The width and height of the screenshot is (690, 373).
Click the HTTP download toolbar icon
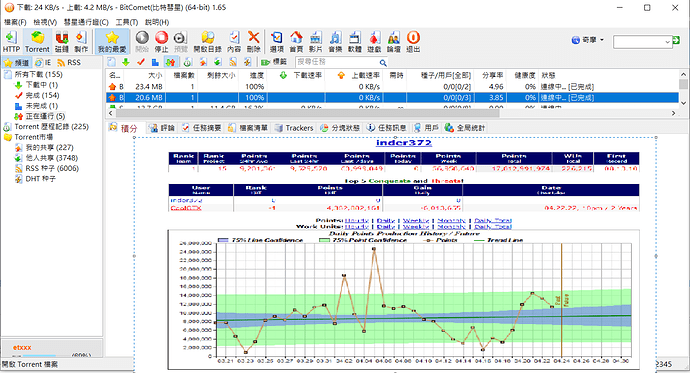[11, 42]
